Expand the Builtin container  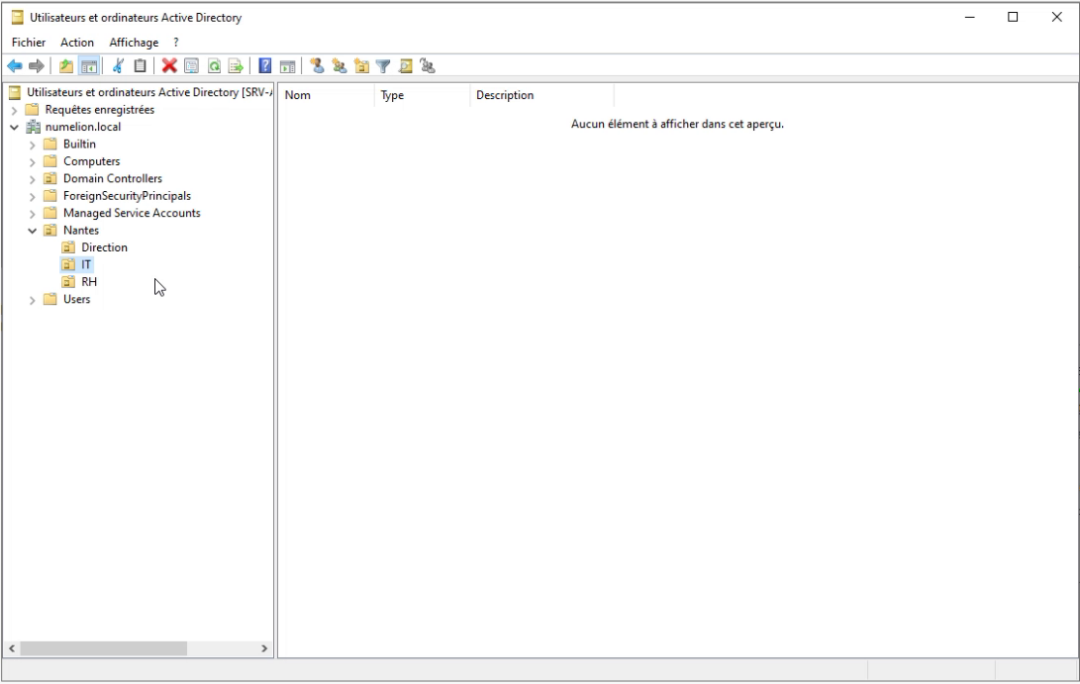coord(32,144)
